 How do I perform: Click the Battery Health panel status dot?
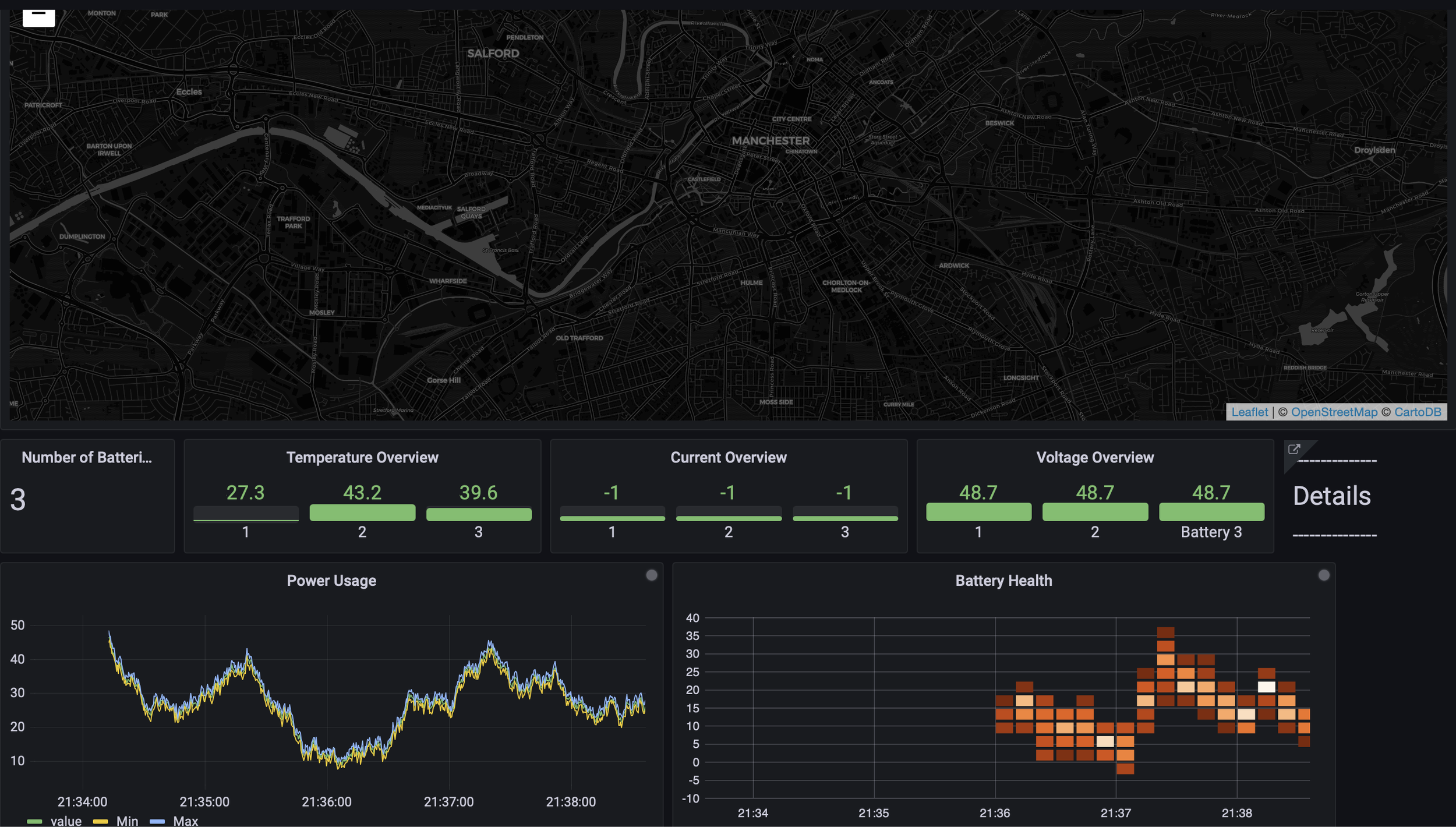coord(1324,575)
